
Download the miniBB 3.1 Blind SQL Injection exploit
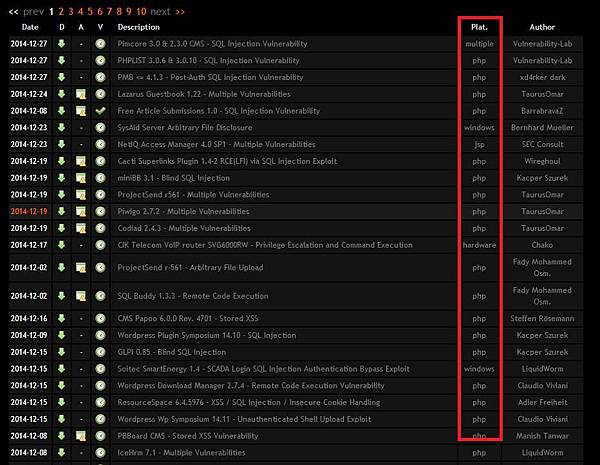(62, 178)
